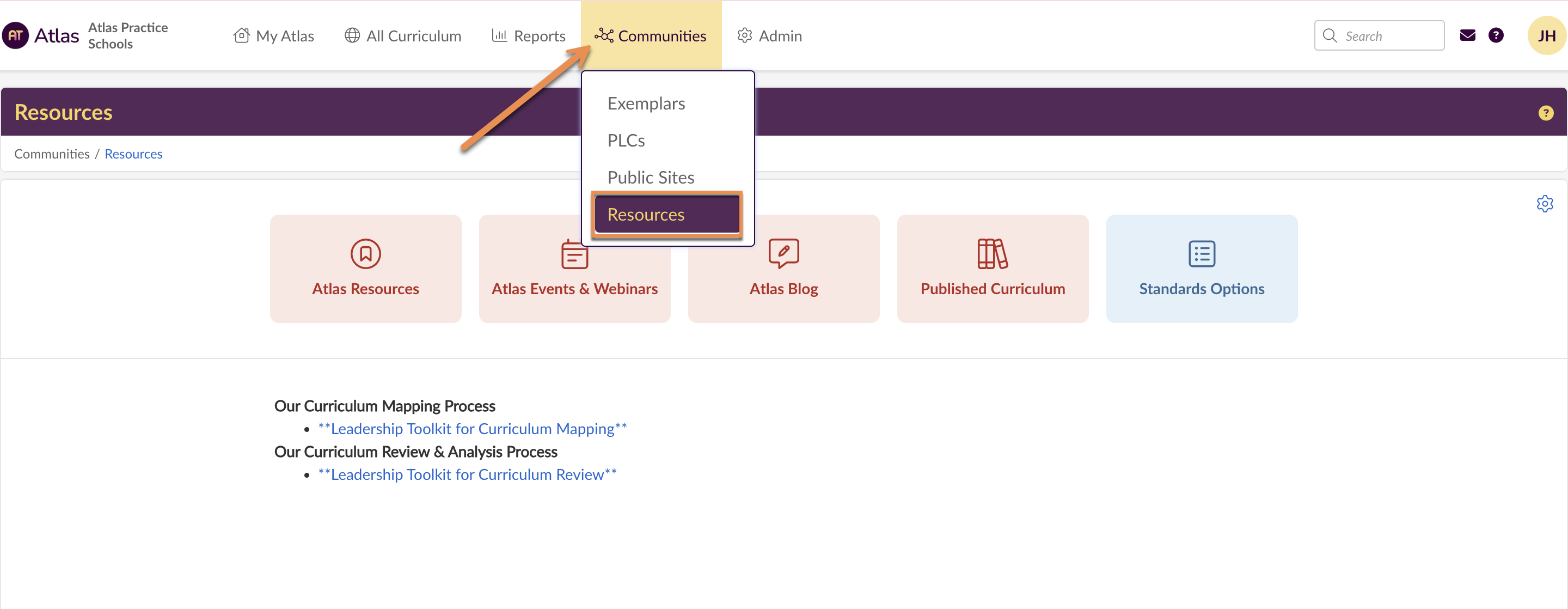The image size is (1568, 609).
Task: Open the JH user avatar menu
Action: coord(1546,35)
